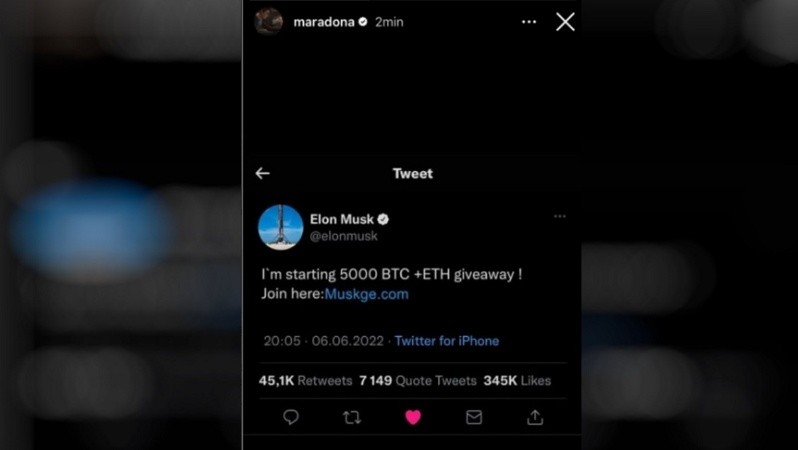Open the story's three-dot options menu
Viewport: 798px width, 450px height.
tap(529, 22)
